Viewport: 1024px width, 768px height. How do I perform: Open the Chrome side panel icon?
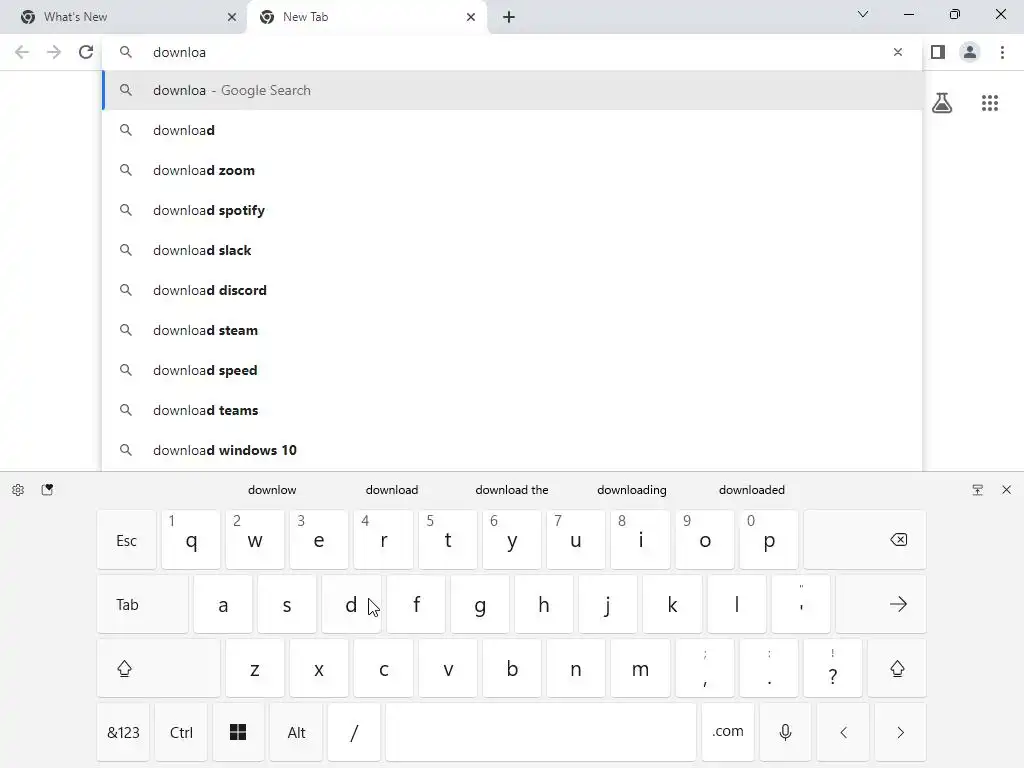point(938,52)
